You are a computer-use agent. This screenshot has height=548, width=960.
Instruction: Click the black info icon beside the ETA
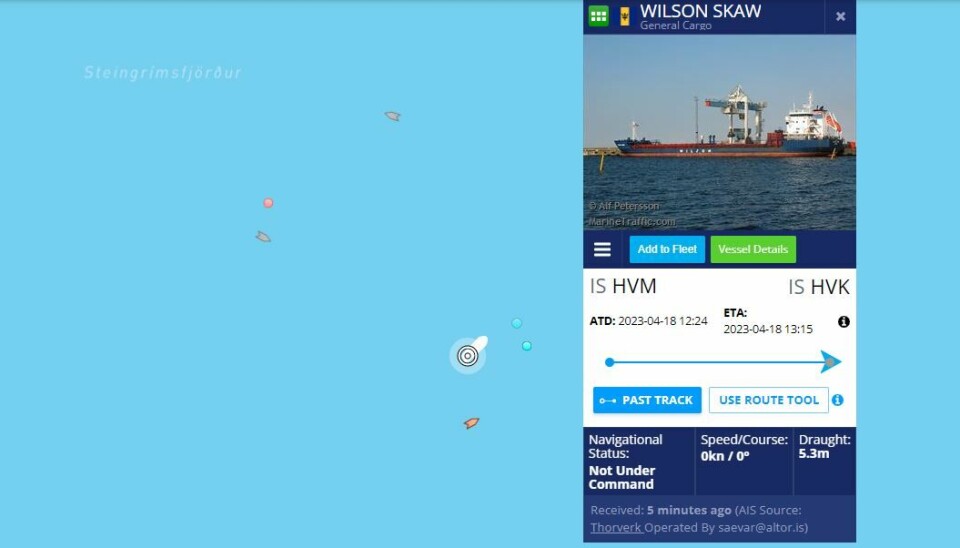844,321
